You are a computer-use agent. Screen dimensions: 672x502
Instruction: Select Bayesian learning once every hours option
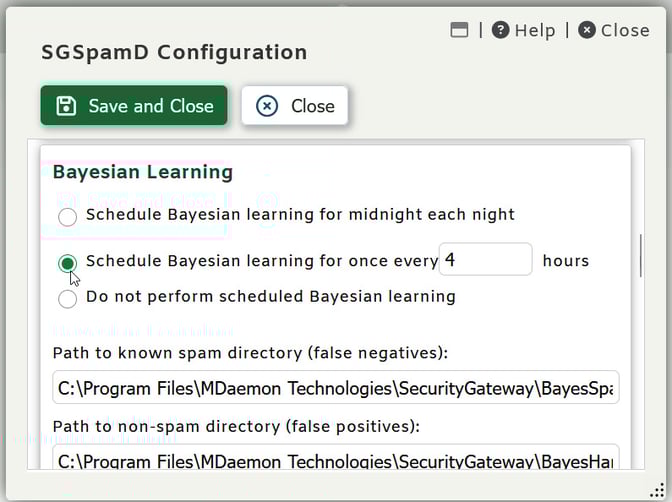pos(68,263)
